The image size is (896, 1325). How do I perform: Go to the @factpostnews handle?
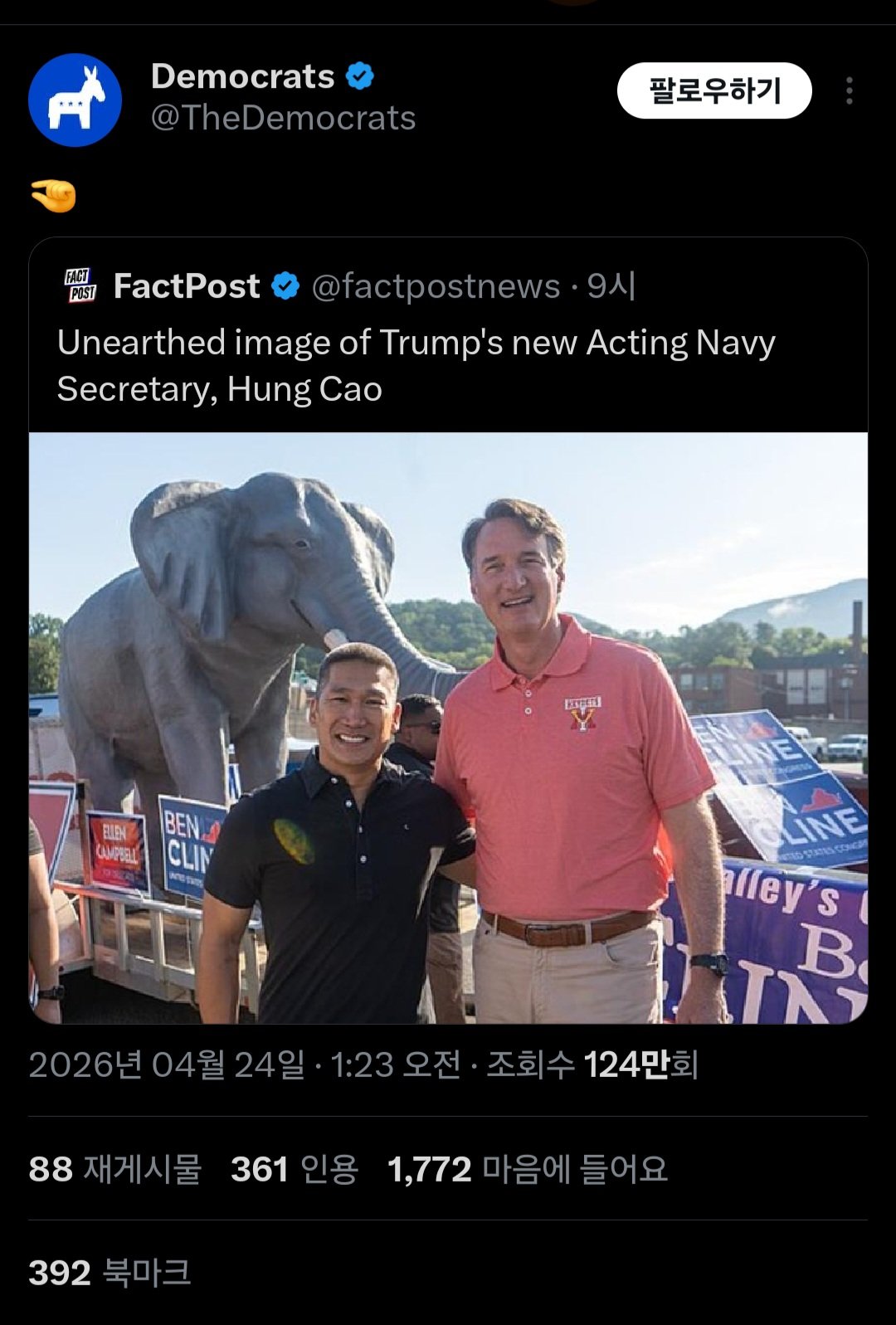click(x=436, y=286)
